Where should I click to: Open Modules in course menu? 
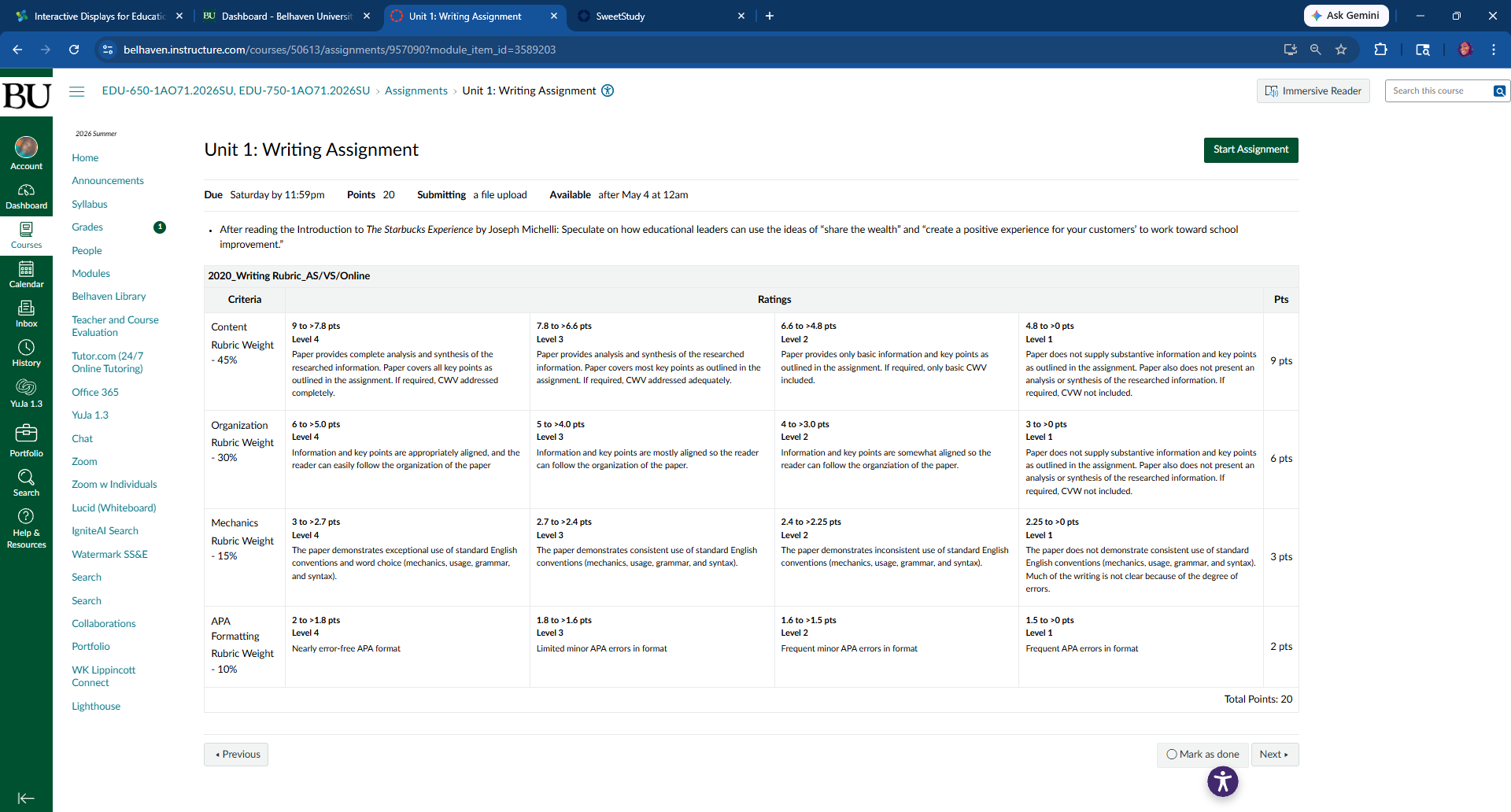point(91,273)
